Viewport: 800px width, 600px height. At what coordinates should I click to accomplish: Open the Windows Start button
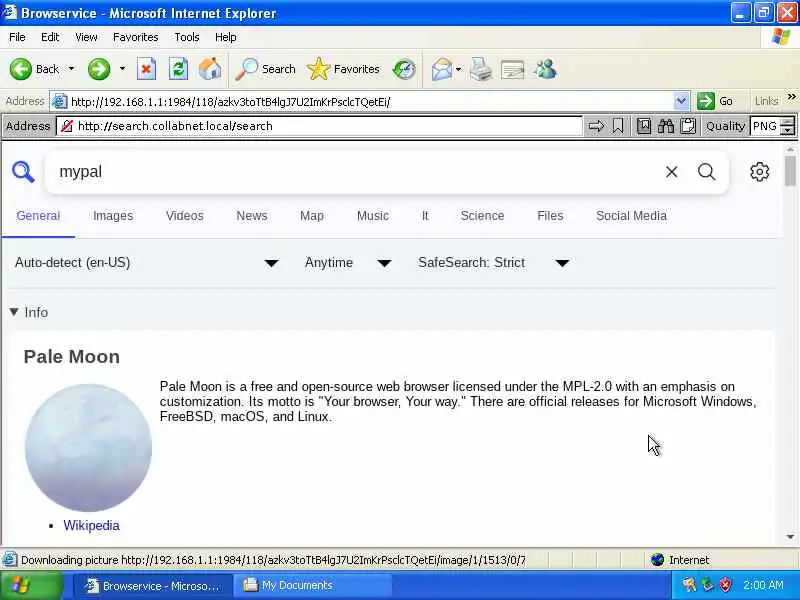click(31, 585)
